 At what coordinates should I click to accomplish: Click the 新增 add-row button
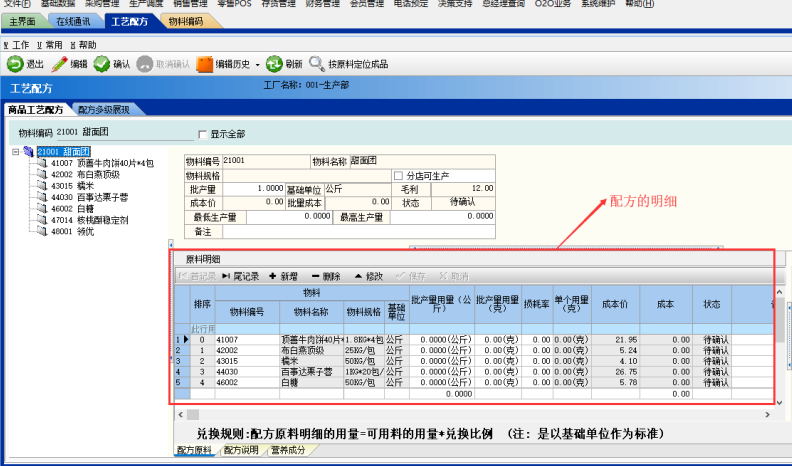283,276
